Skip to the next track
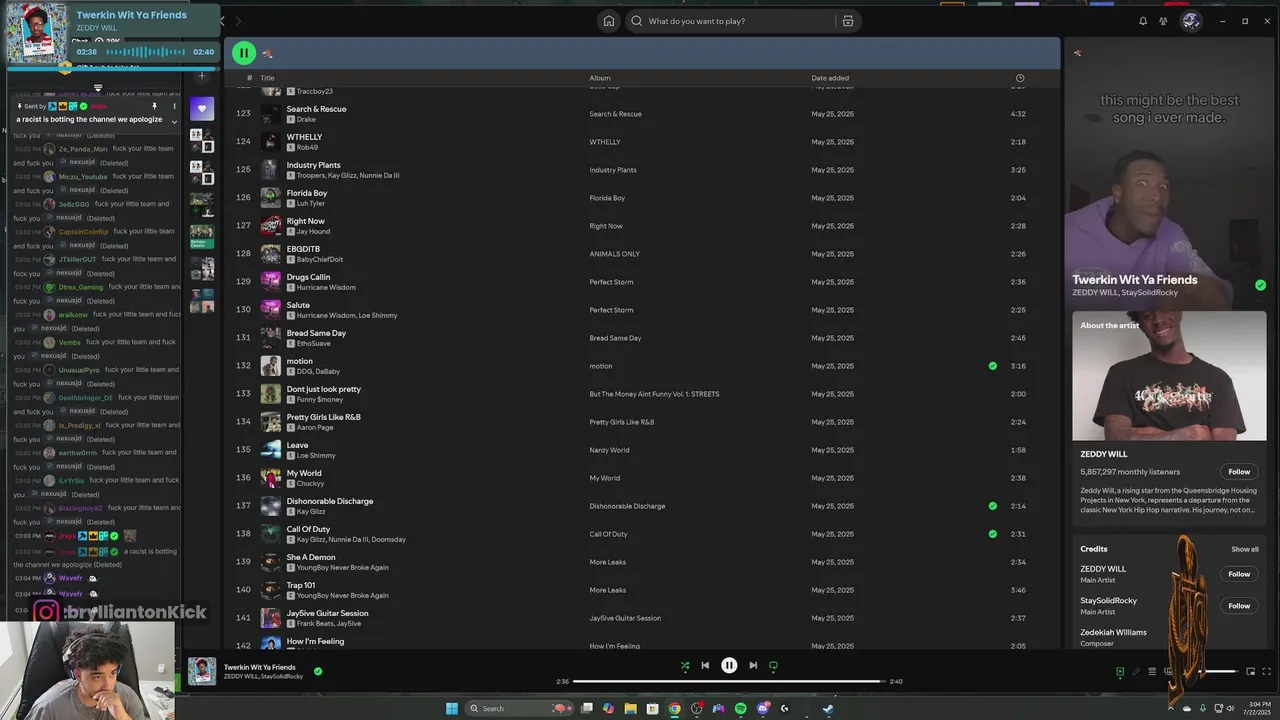Viewport: 1280px width, 720px height. coord(753,665)
